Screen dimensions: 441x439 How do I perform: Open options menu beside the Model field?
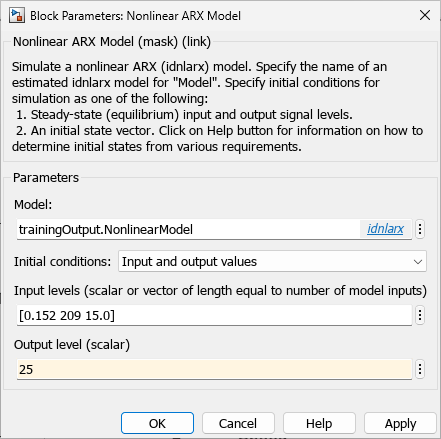pos(420,229)
